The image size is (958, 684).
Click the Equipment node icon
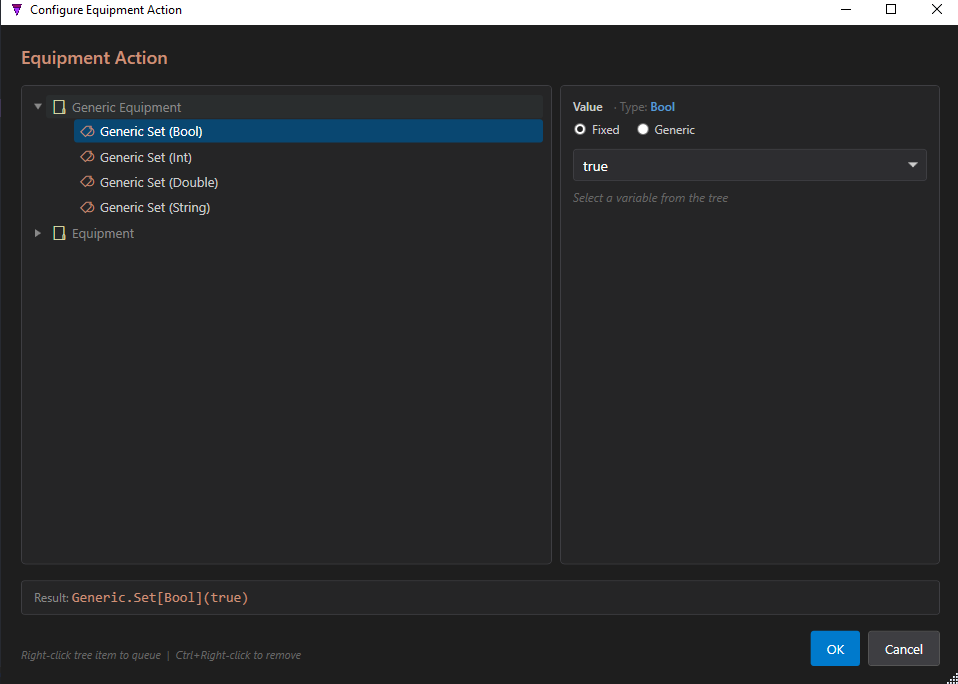pos(59,233)
